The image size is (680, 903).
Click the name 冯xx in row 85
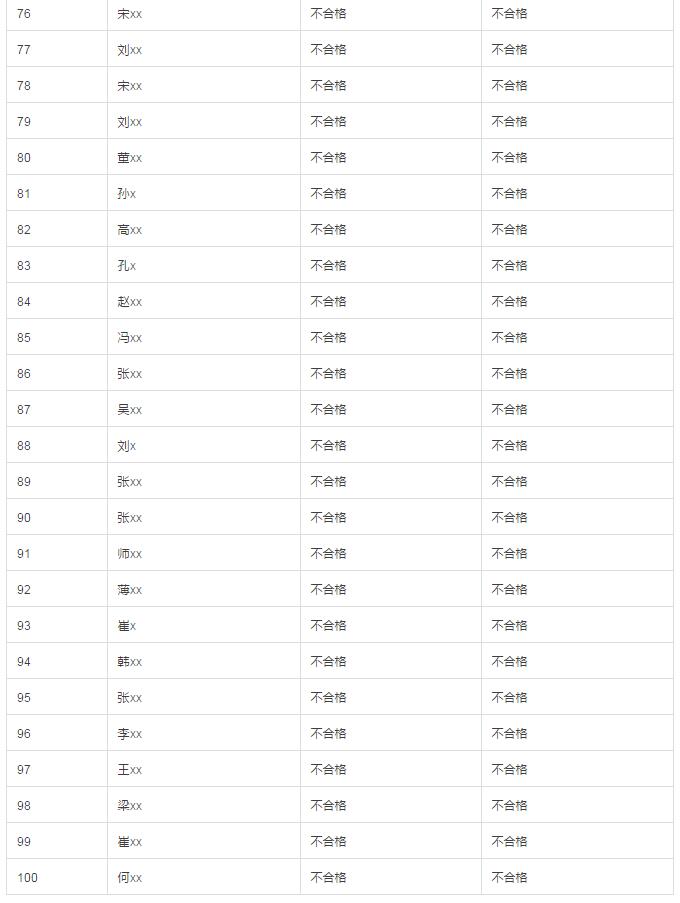pos(130,338)
